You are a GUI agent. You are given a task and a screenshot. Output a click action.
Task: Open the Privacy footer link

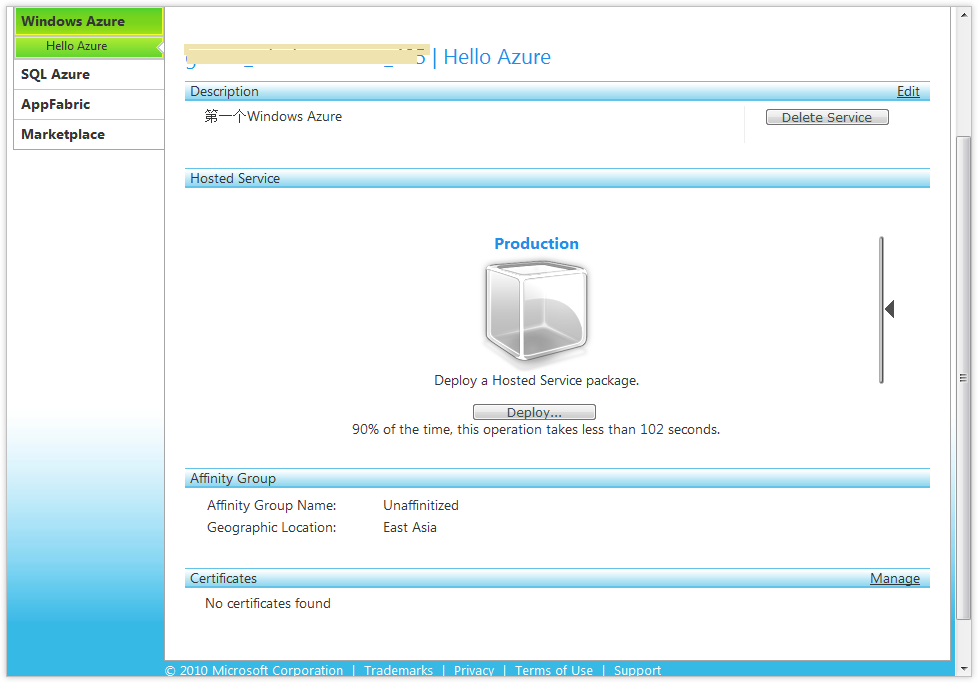(473, 670)
